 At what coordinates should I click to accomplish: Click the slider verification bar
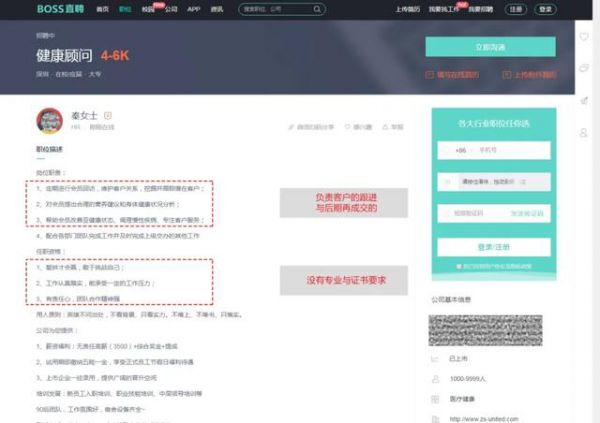[x=494, y=182]
